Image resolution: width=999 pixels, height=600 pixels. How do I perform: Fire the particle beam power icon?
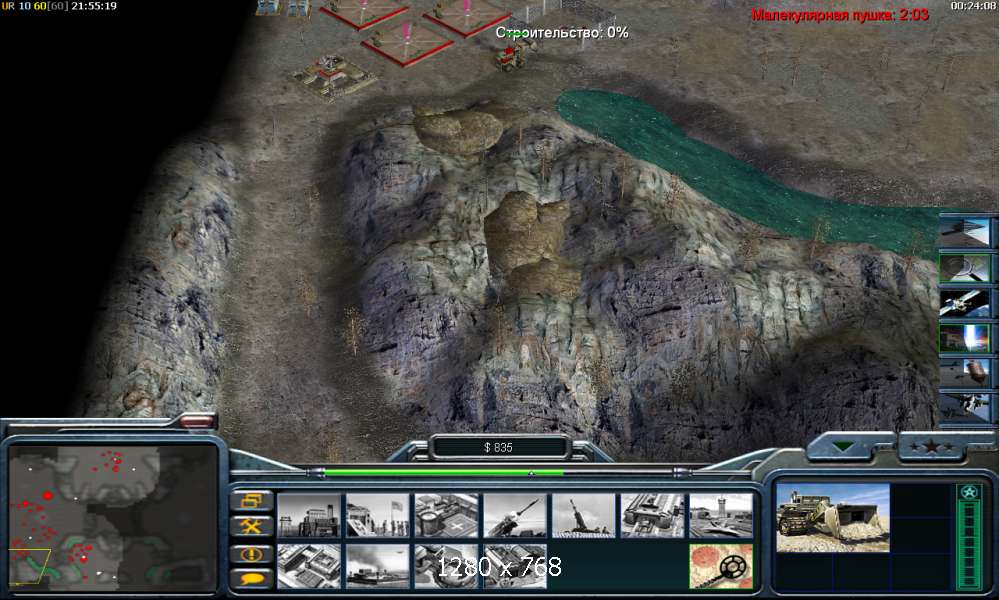[x=965, y=338]
